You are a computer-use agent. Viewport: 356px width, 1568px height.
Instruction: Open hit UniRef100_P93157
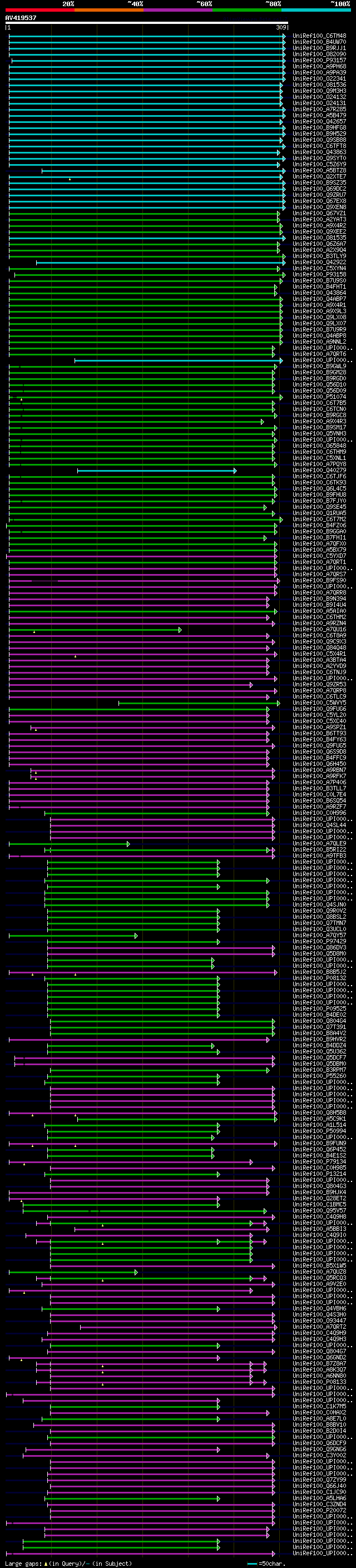click(x=319, y=60)
